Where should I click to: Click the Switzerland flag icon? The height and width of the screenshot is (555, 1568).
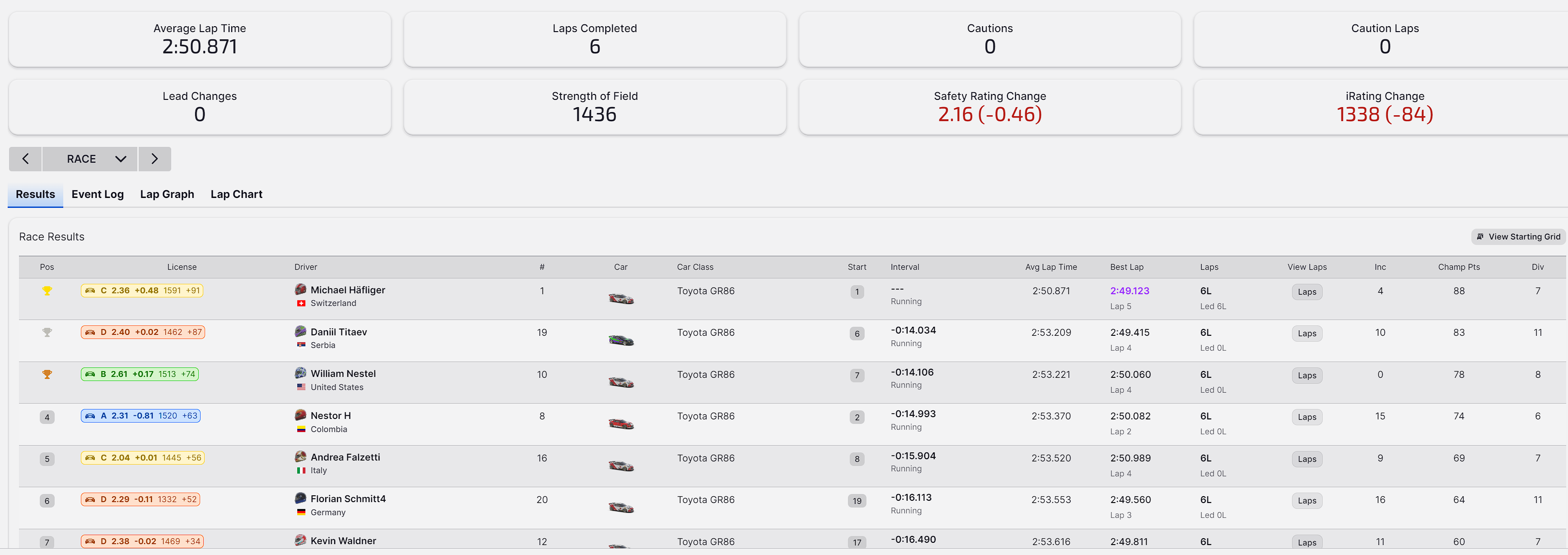point(301,303)
